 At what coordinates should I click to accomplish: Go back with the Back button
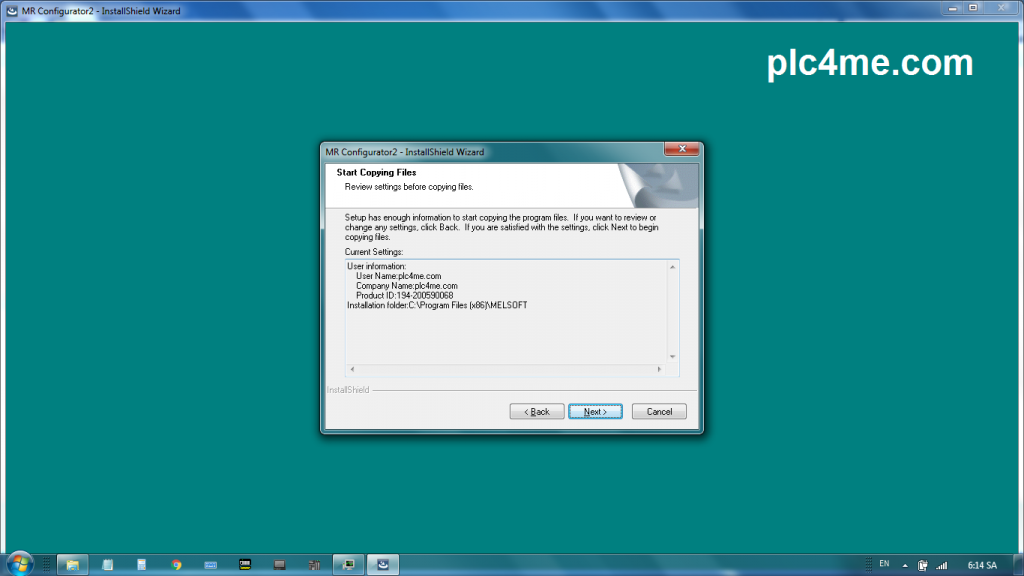point(537,411)
